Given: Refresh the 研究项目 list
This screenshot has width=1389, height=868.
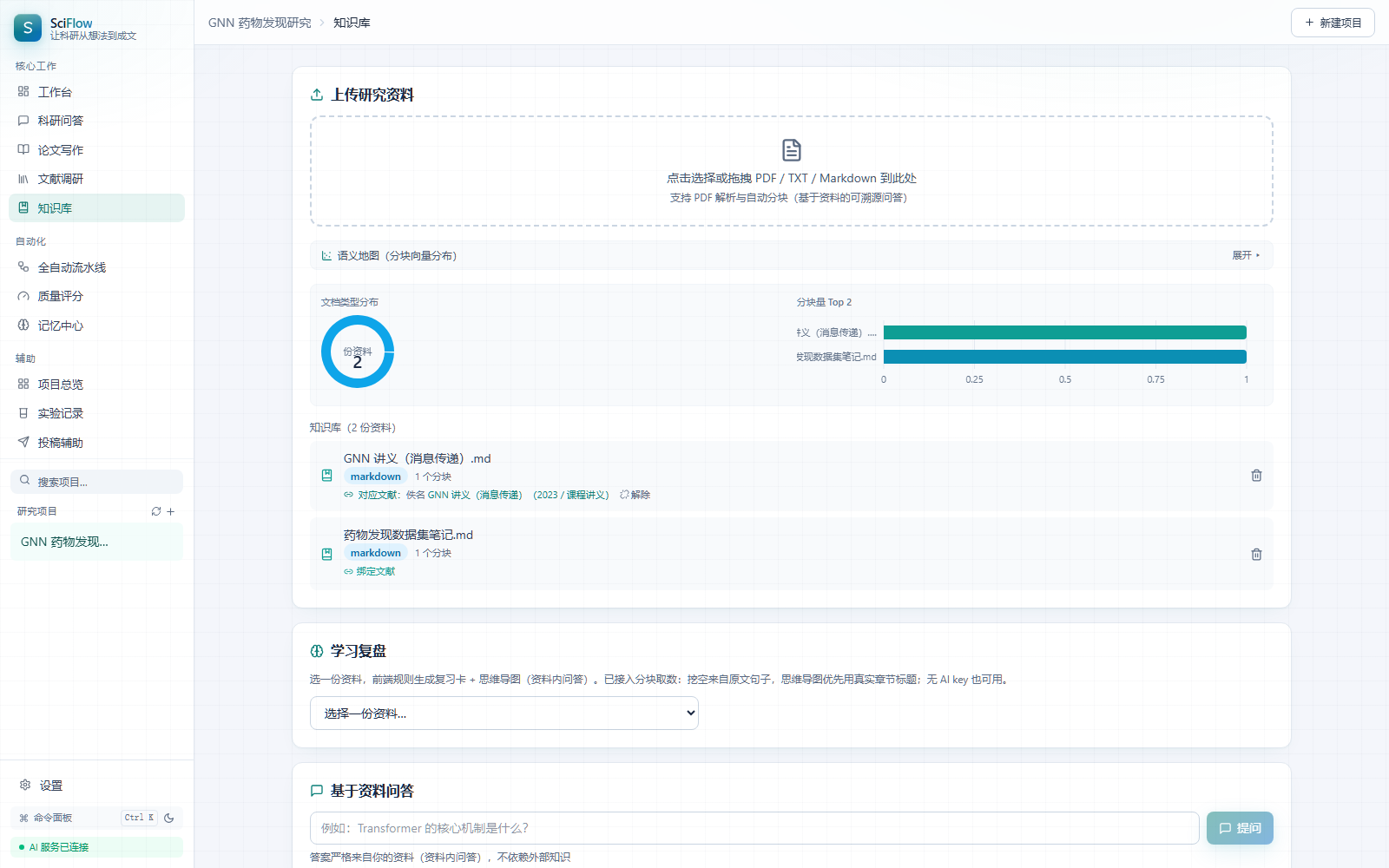Looking at the screenshot, I should 156,511.
